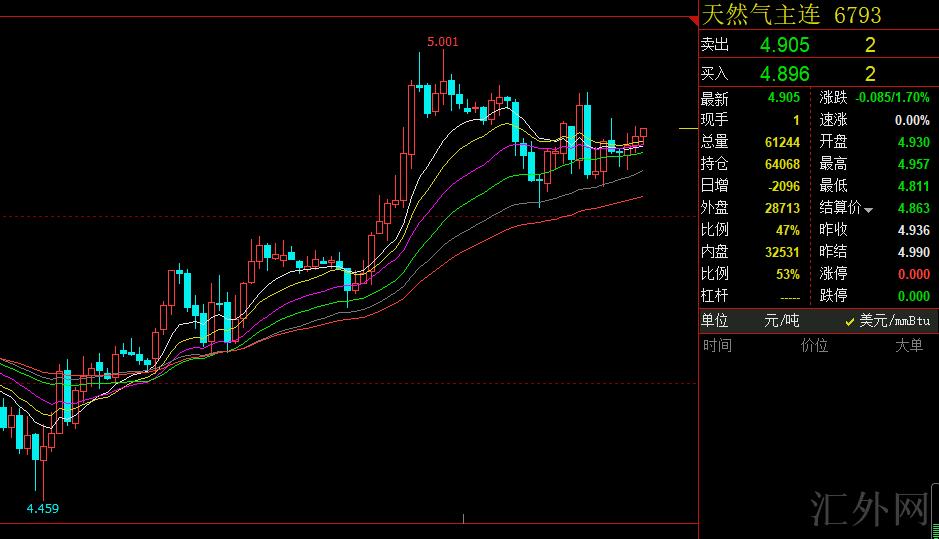Switch unit to 元/吨
The height and width of the screenshot is (539, 939).
pos(783,321)
